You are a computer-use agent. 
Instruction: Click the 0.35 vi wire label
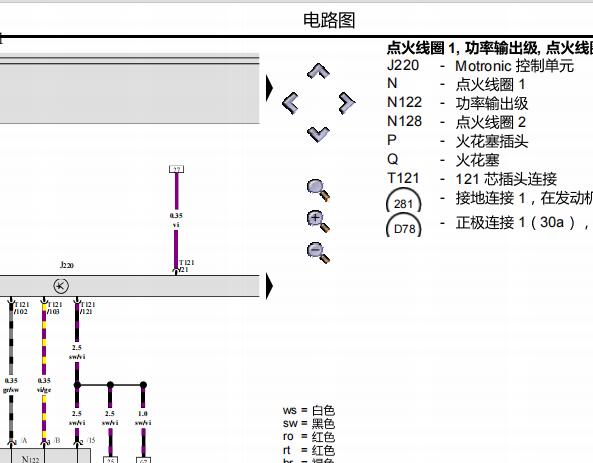coord(176,220)
